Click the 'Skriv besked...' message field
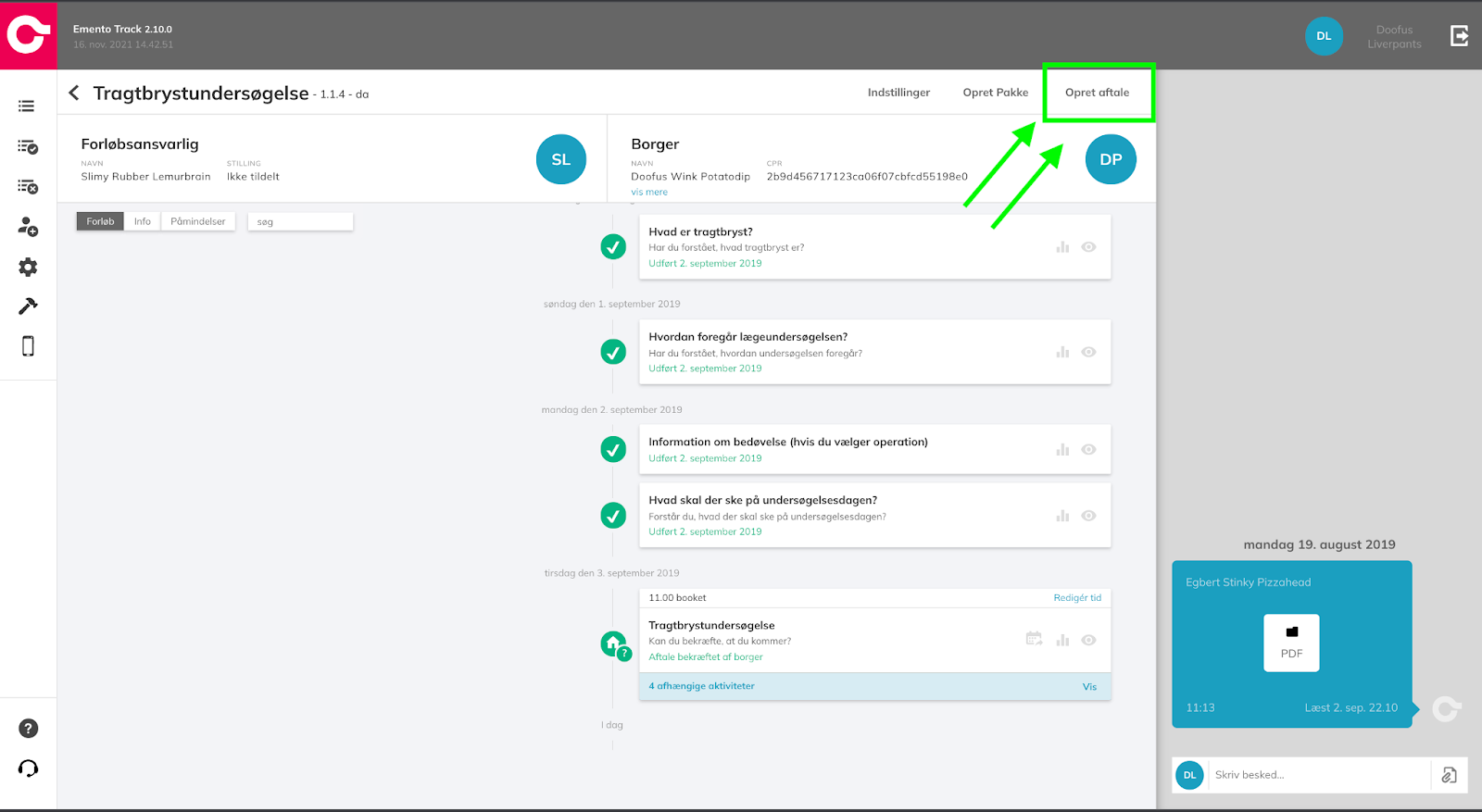 tap(1315, 775)
